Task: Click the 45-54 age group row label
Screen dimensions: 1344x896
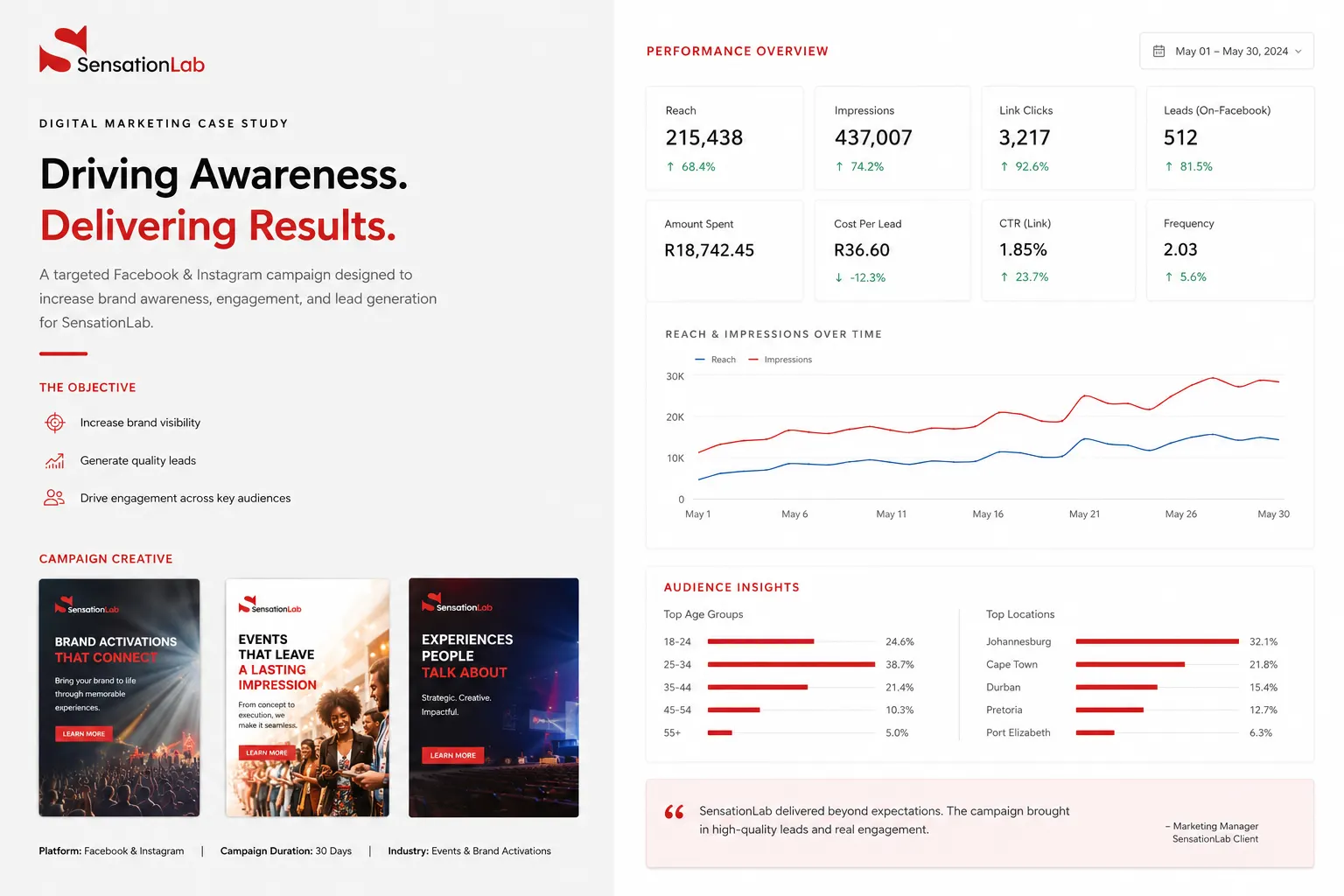Action: (677, 710)
